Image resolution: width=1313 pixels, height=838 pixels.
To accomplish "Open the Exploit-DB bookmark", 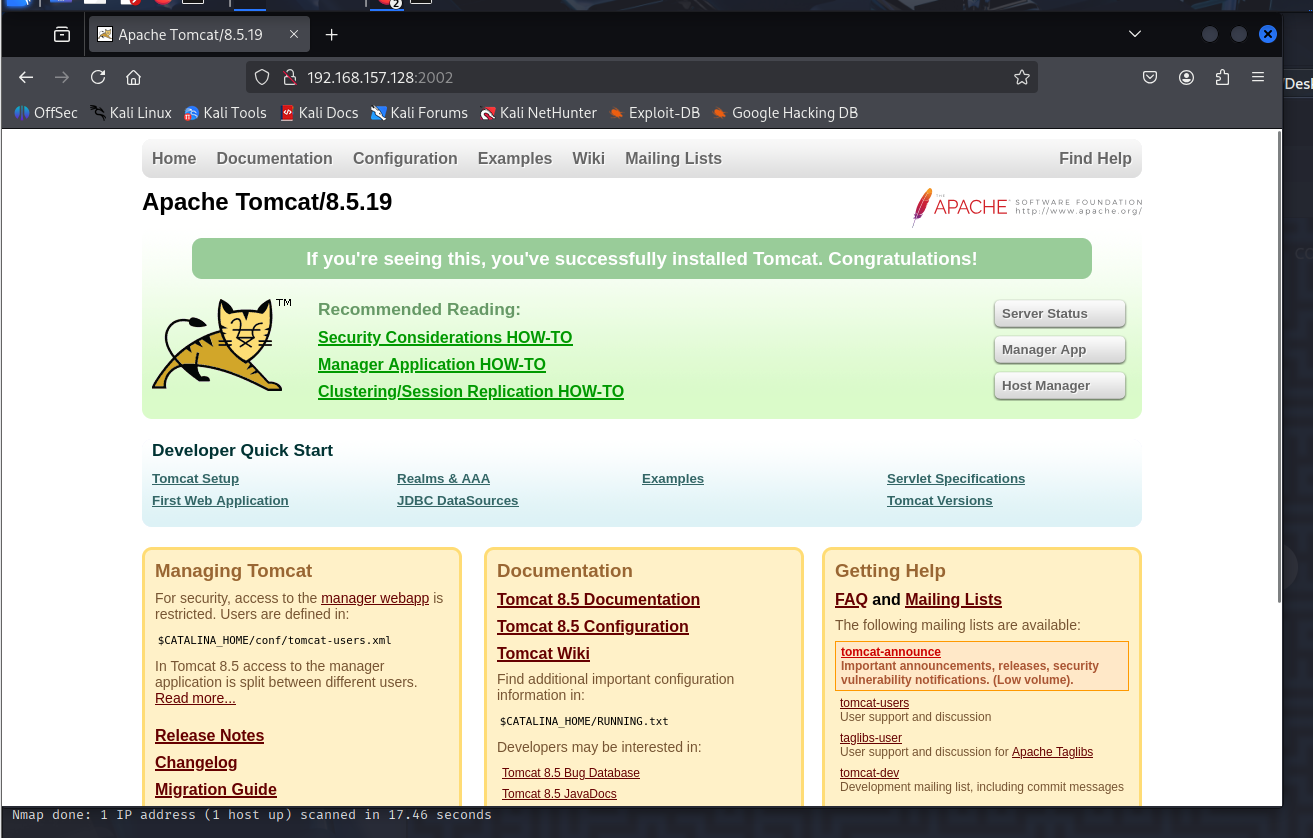I will pos(655,113).
